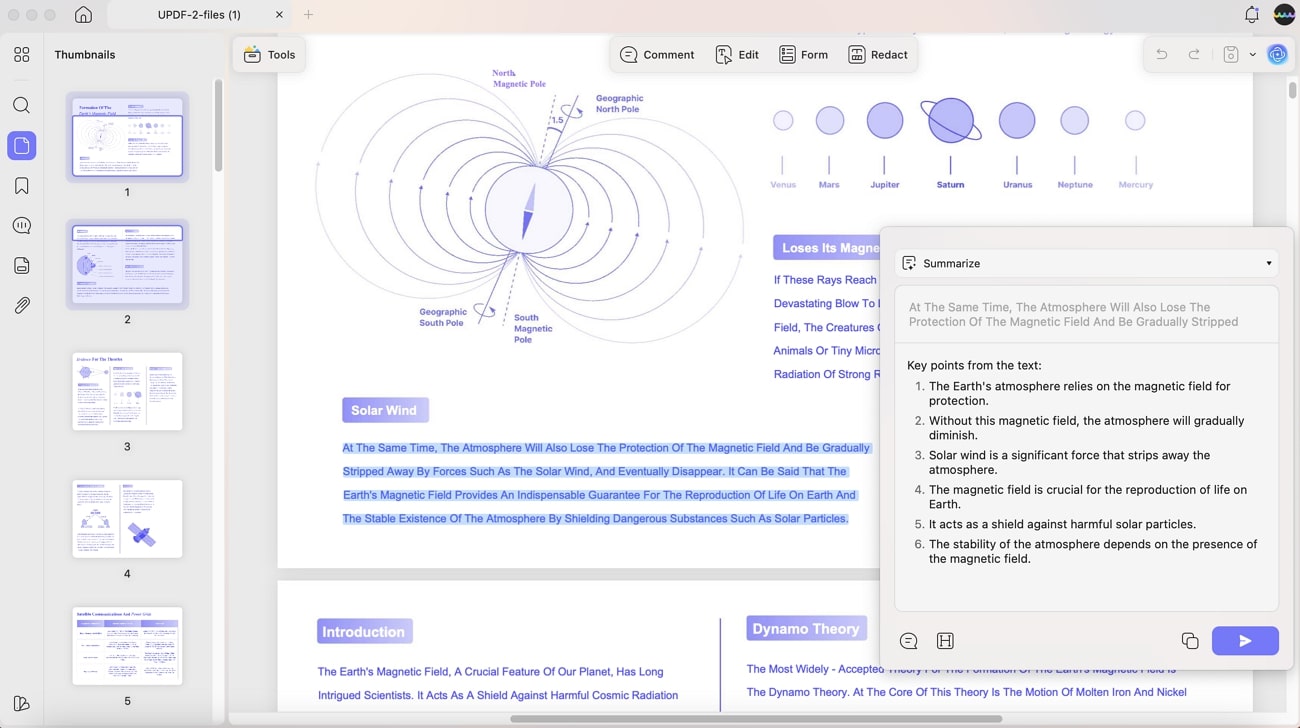1300x728 pixels.
Task: Open the Redact tool
Action: [x=878, y=55]
